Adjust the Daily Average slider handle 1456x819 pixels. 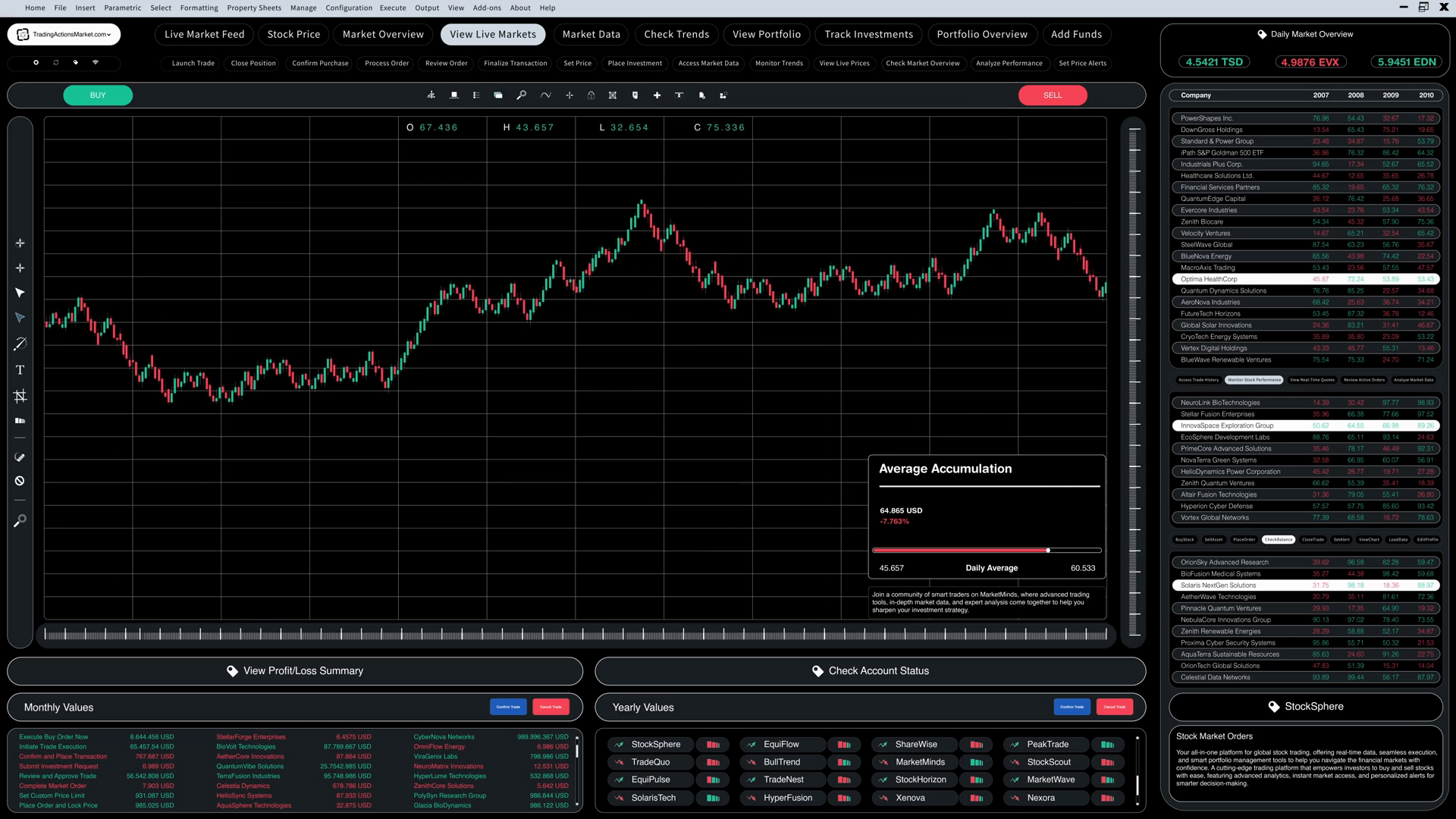click(1048, 551)
